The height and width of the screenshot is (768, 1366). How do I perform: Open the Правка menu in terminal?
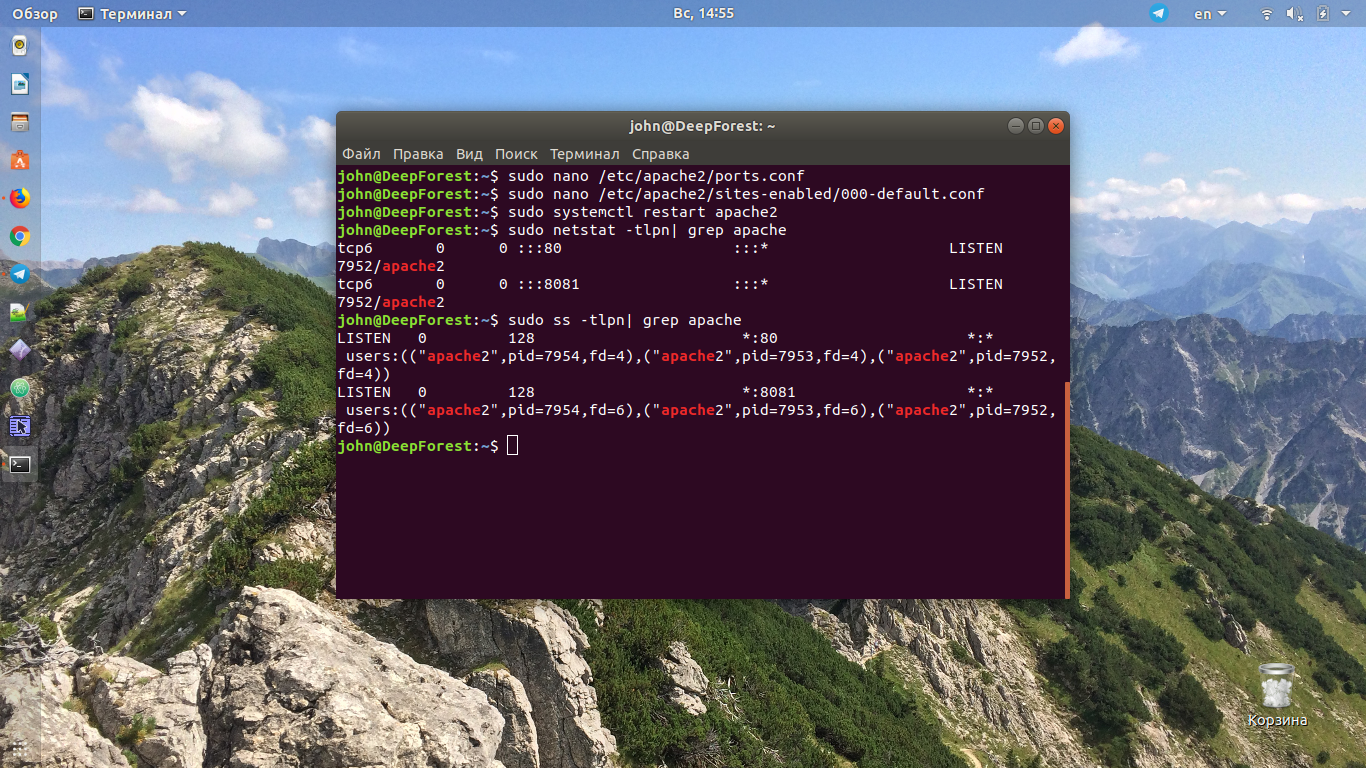[418, 154]
